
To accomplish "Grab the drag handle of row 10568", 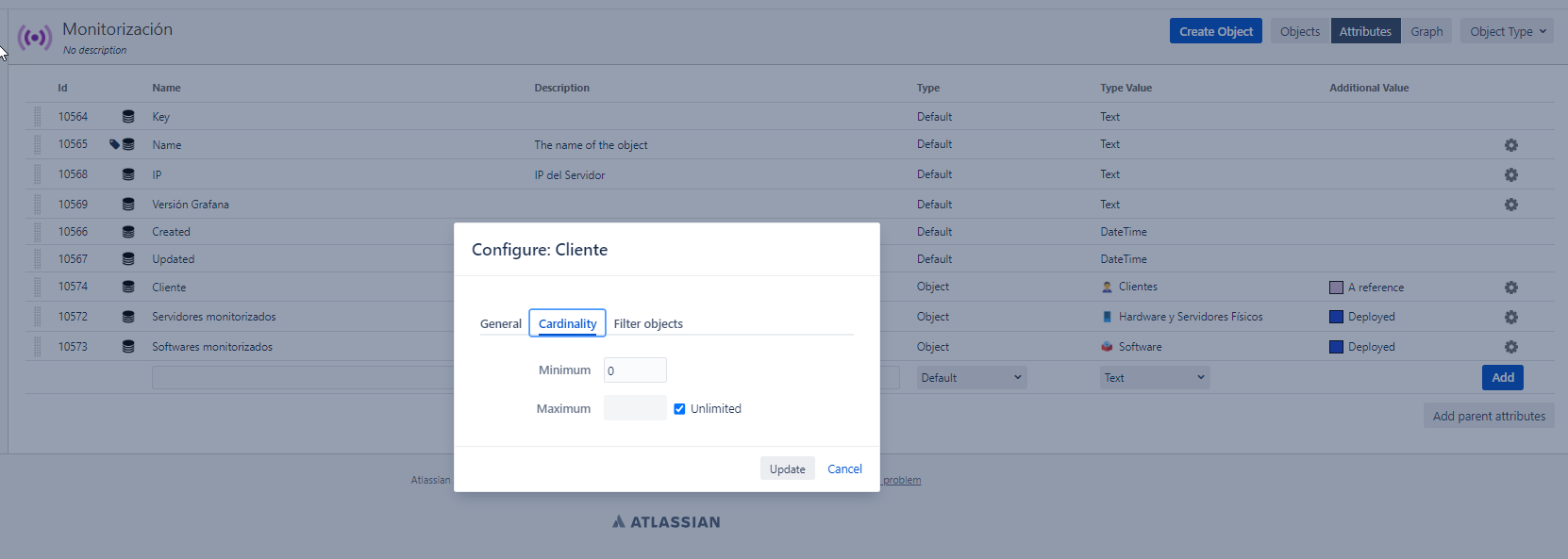I will 38,174.
